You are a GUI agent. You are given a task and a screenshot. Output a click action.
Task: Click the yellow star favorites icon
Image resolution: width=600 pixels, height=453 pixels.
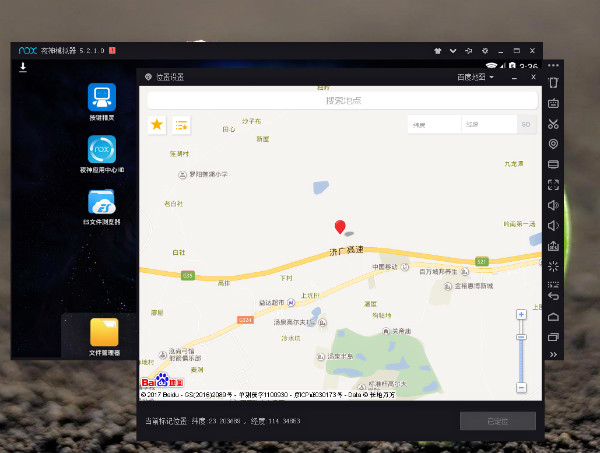[157, 125]
